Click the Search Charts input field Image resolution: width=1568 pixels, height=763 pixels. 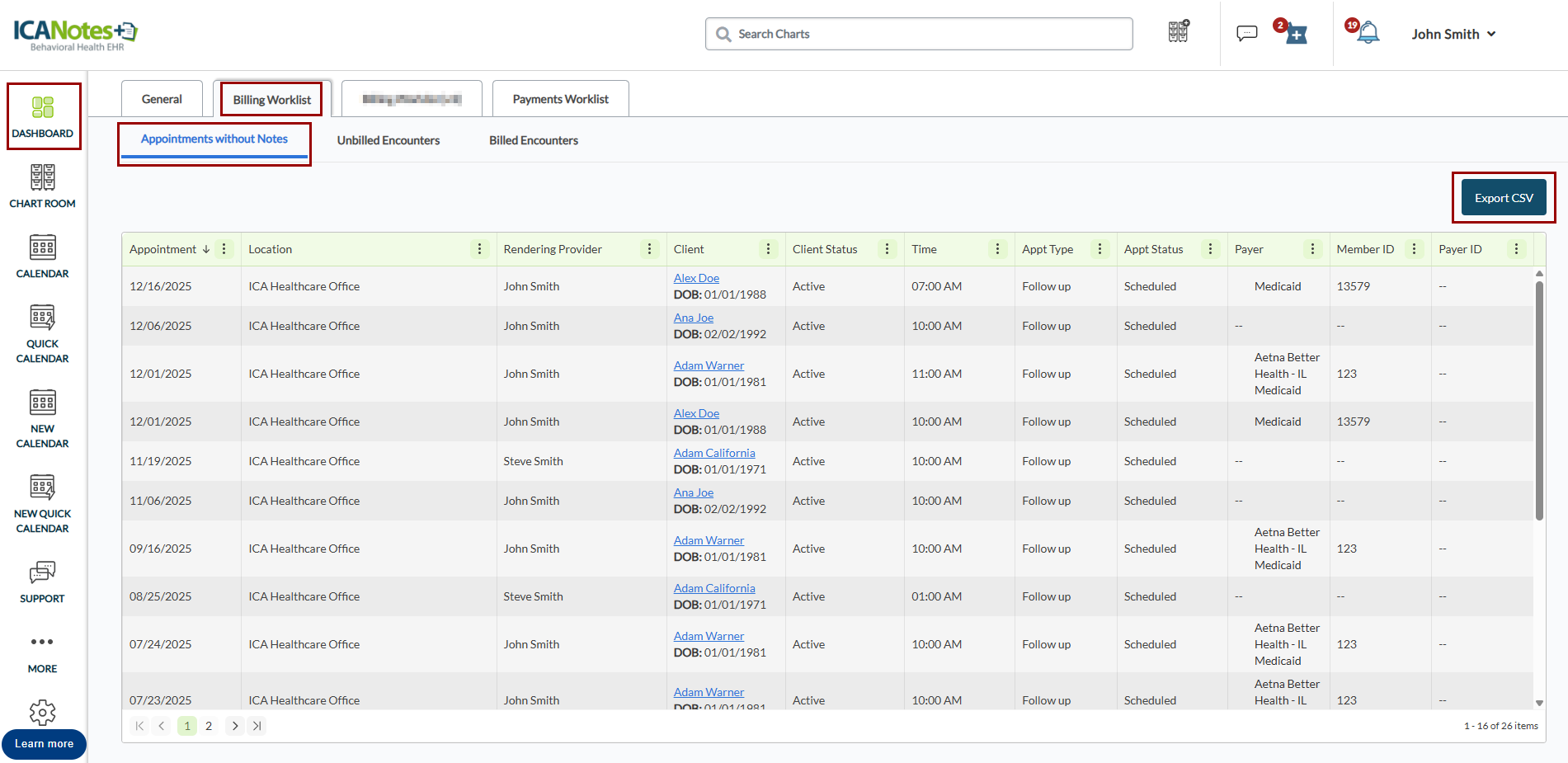coord(918,34)
